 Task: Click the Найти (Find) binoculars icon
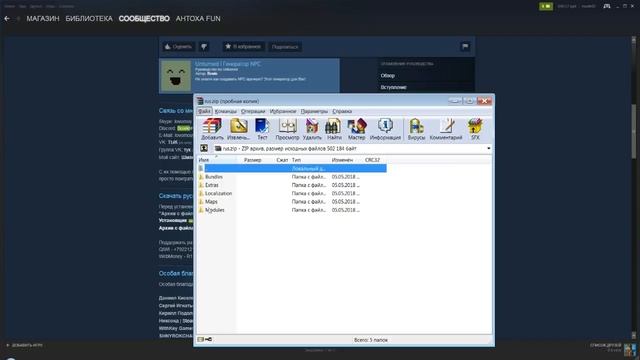(x=334, y=129)
